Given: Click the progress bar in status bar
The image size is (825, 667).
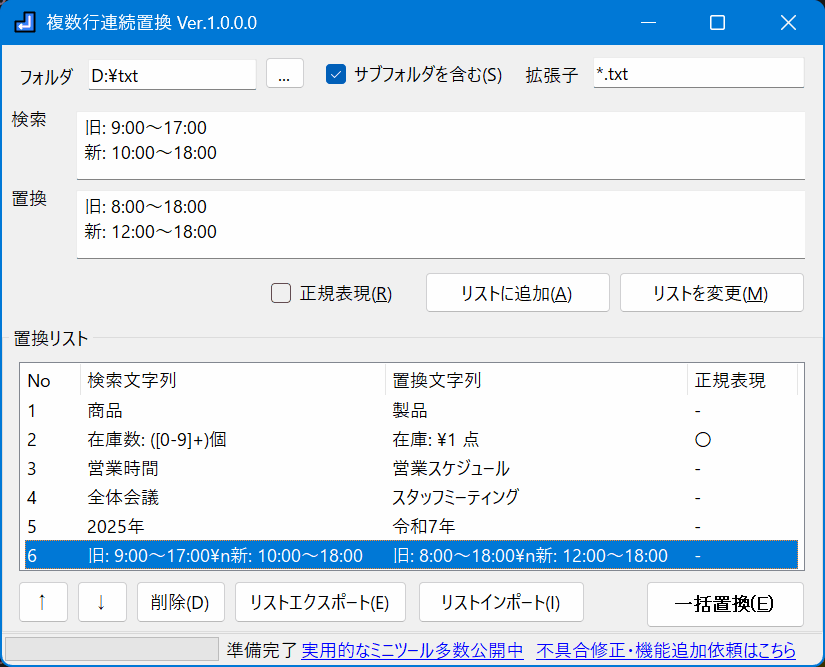Looking at the screenshot, I should 112,650.
